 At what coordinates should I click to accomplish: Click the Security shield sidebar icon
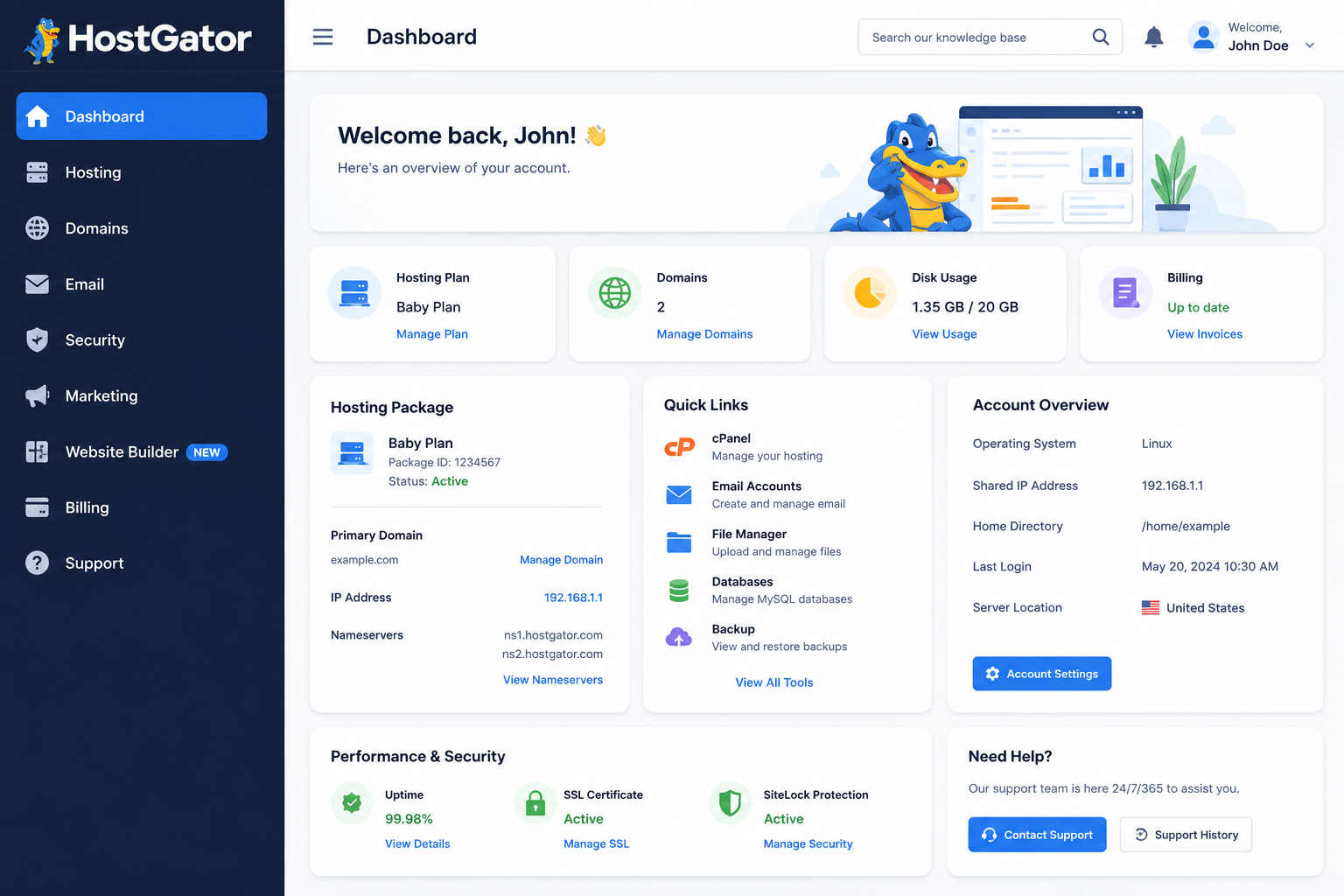(37, 339)
